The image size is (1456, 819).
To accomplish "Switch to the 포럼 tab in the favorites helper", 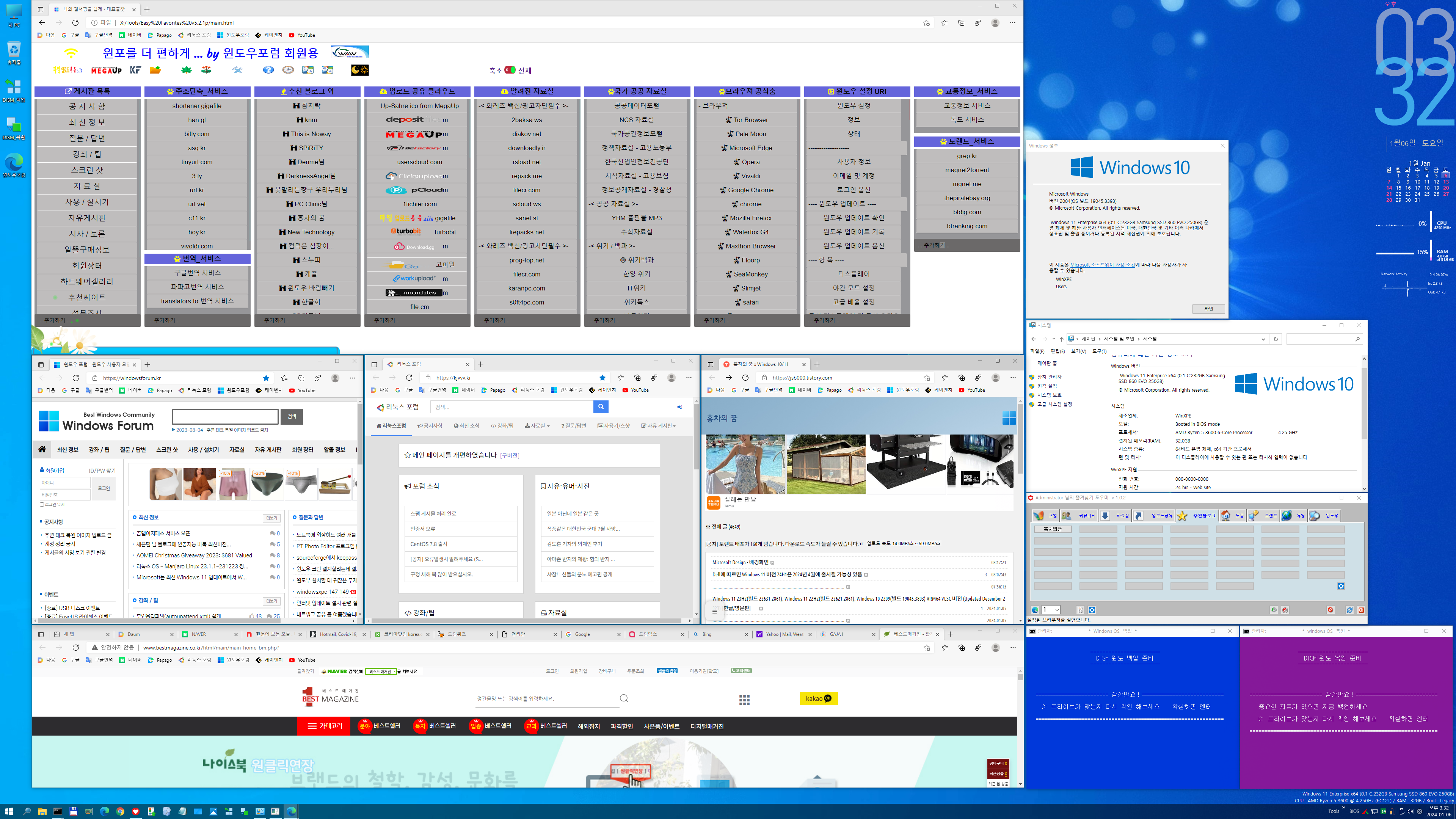I will point(1046,516).
